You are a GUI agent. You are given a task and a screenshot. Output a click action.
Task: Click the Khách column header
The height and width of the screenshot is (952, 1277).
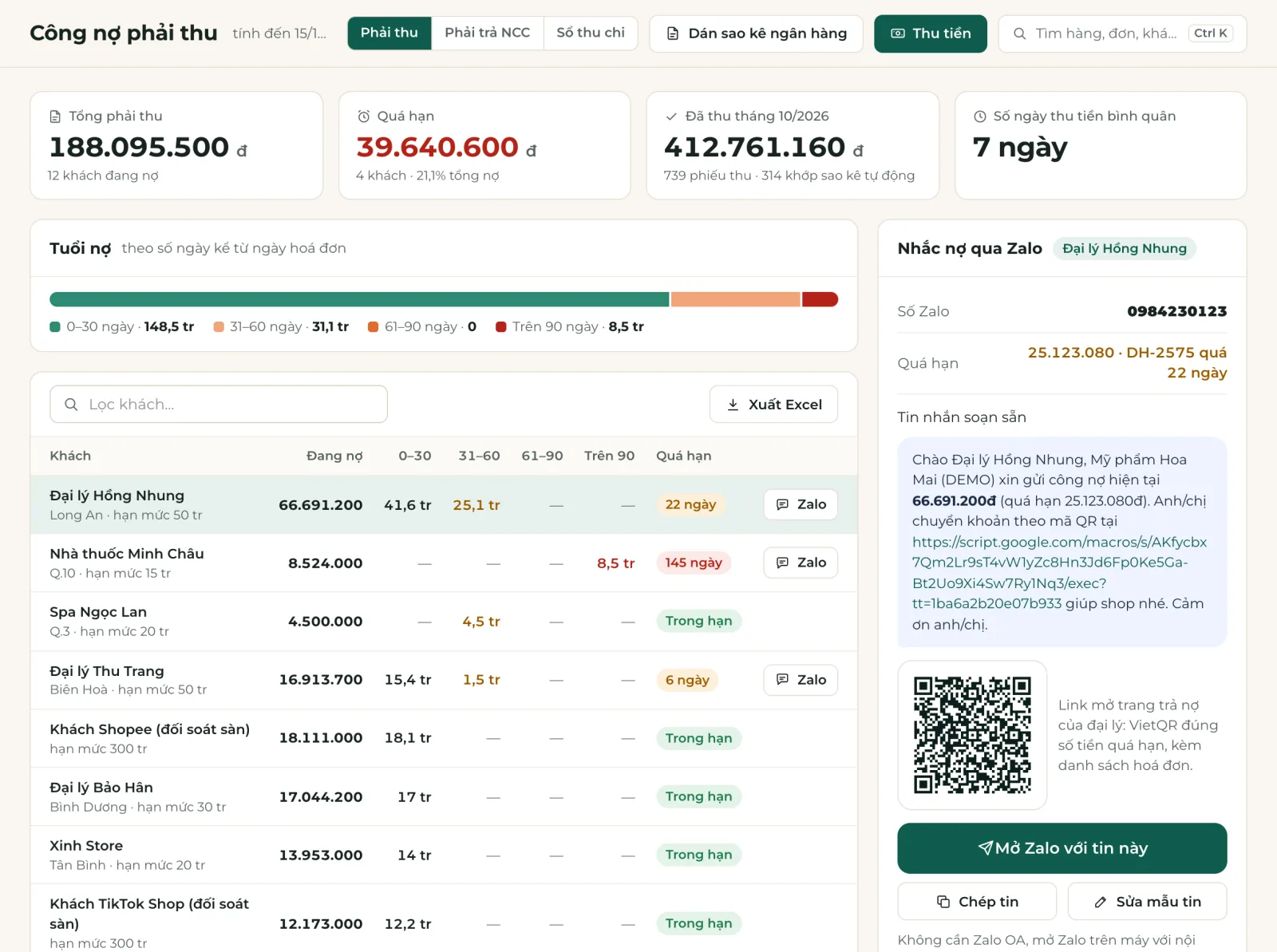point(70,456)
